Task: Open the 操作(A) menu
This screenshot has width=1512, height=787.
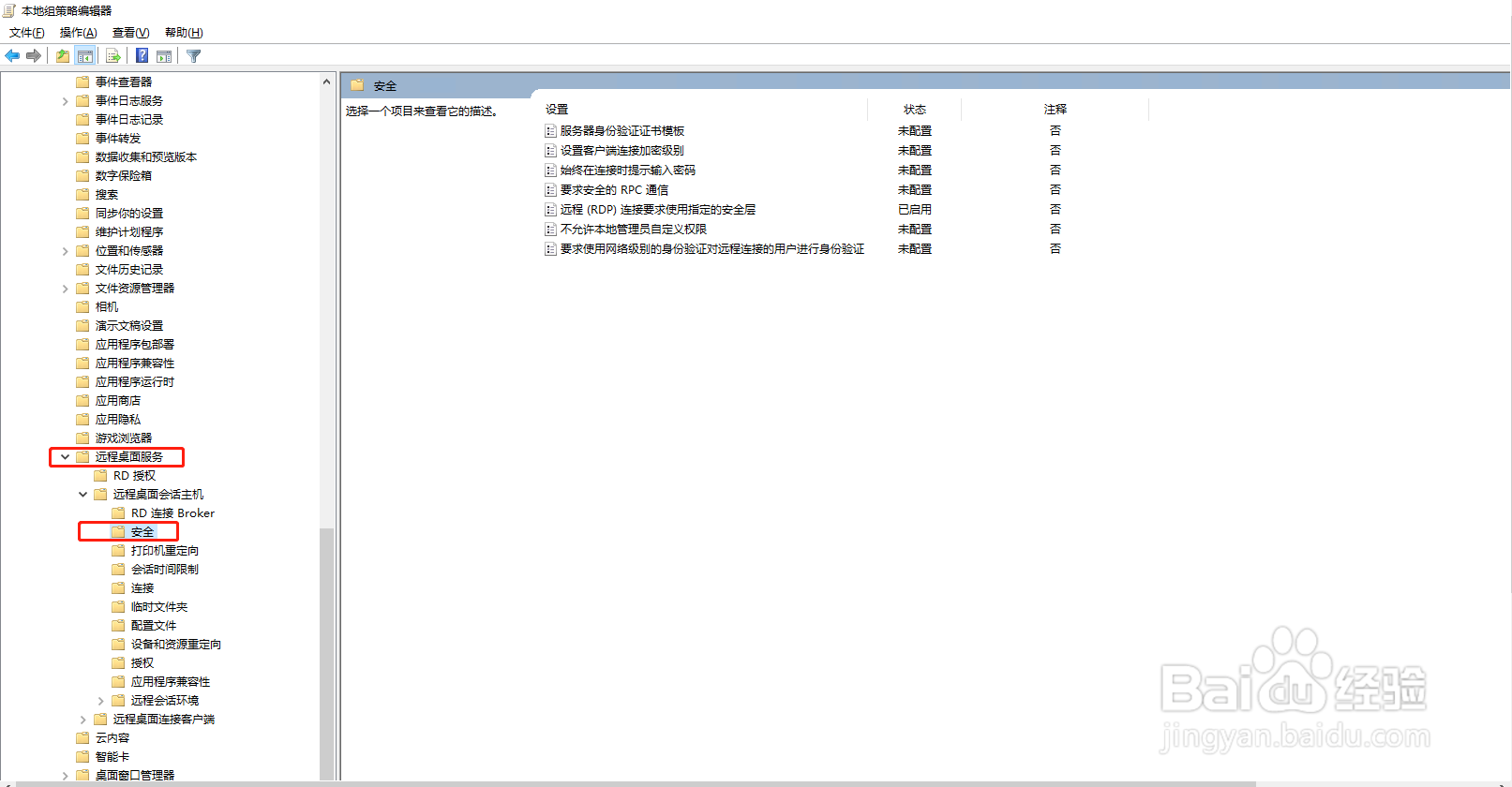Action: tap(79, 33)
